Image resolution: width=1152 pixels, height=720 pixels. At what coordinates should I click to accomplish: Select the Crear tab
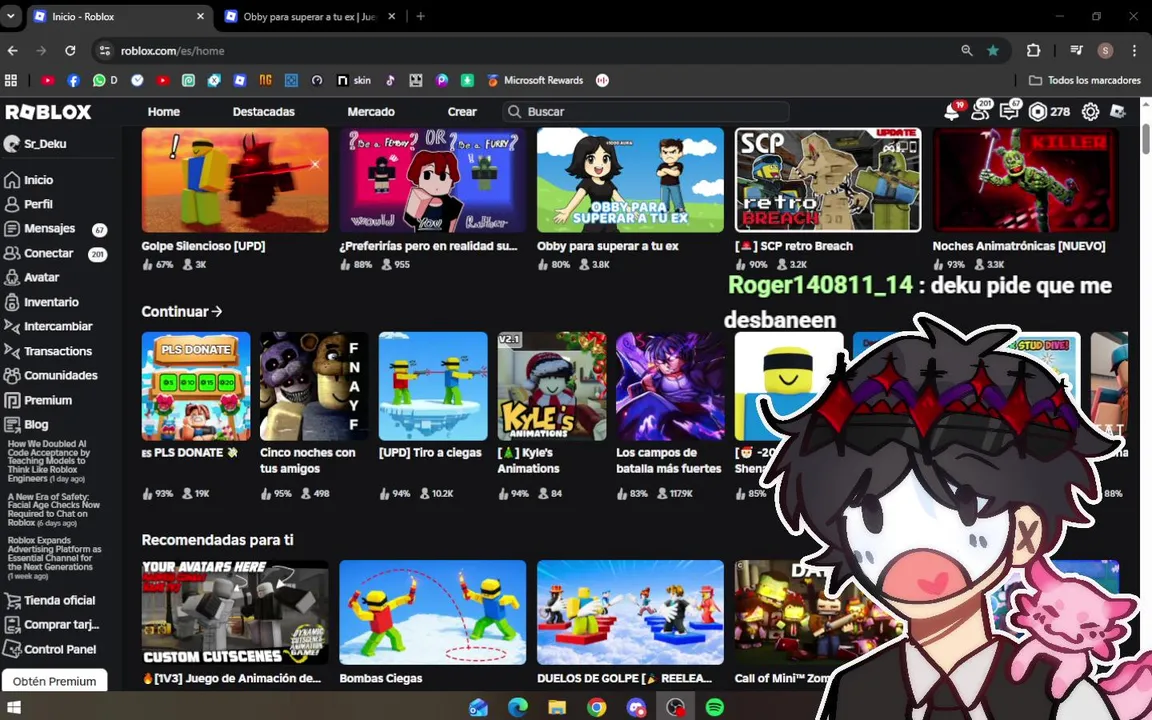[x=462, y=112]
